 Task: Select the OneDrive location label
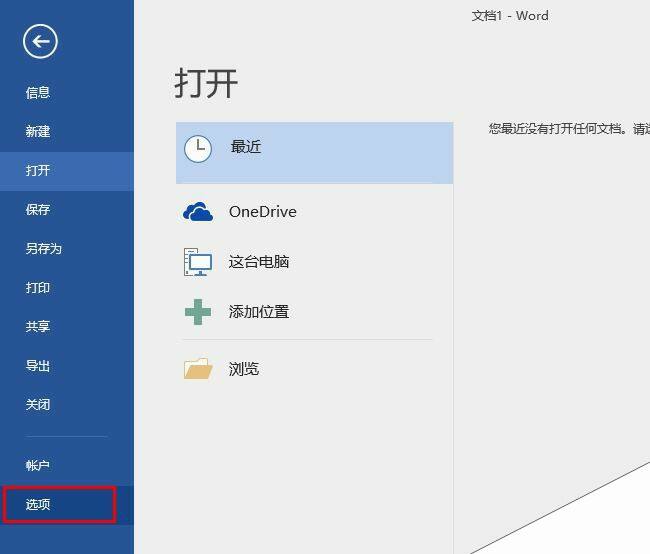click(x=263, y=212)
